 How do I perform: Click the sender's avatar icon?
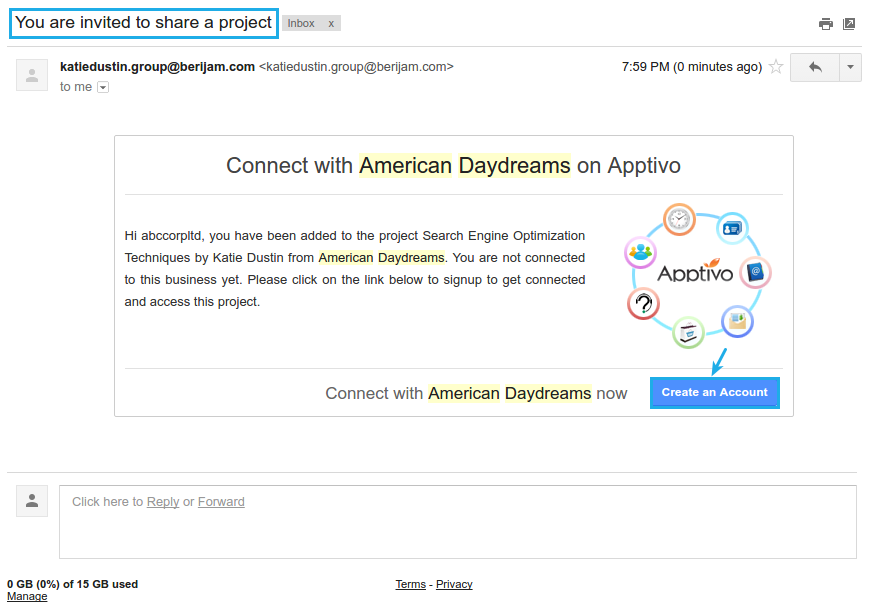(x=32, y=75)
